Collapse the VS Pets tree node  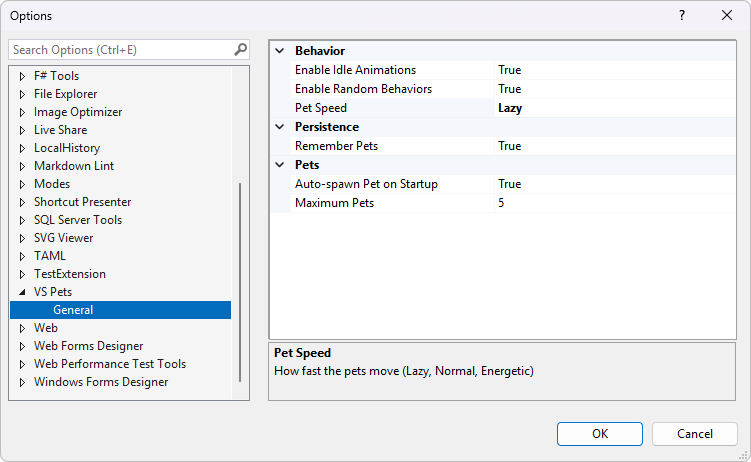[22, 292]
